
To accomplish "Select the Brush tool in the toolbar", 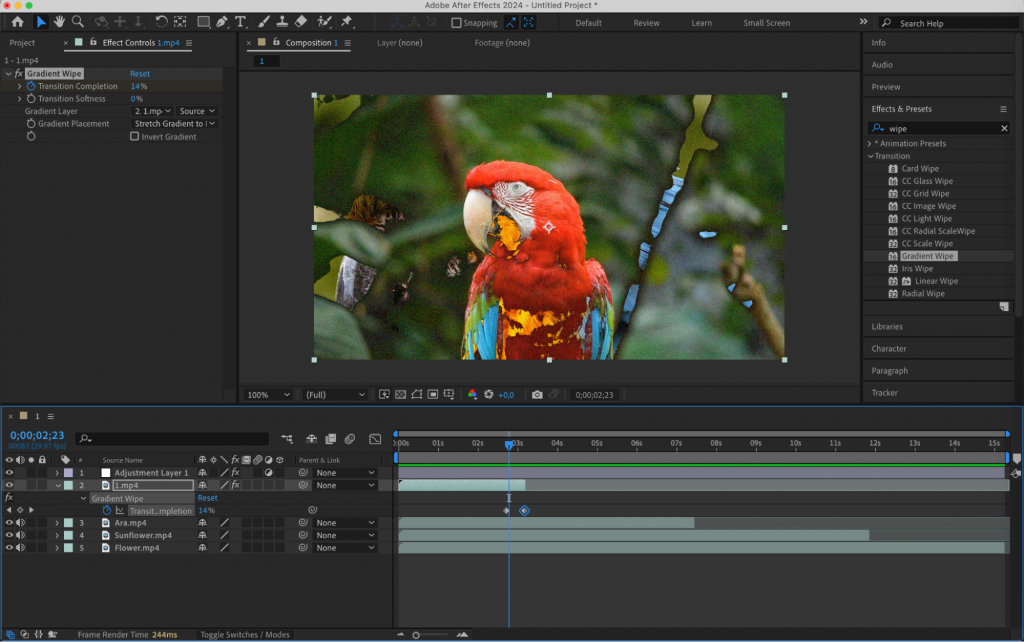I will (263, 21).
